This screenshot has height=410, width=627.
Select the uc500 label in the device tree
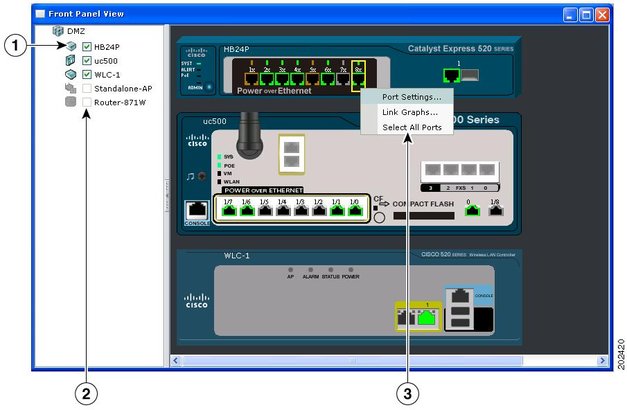click(x=106, y=61)
